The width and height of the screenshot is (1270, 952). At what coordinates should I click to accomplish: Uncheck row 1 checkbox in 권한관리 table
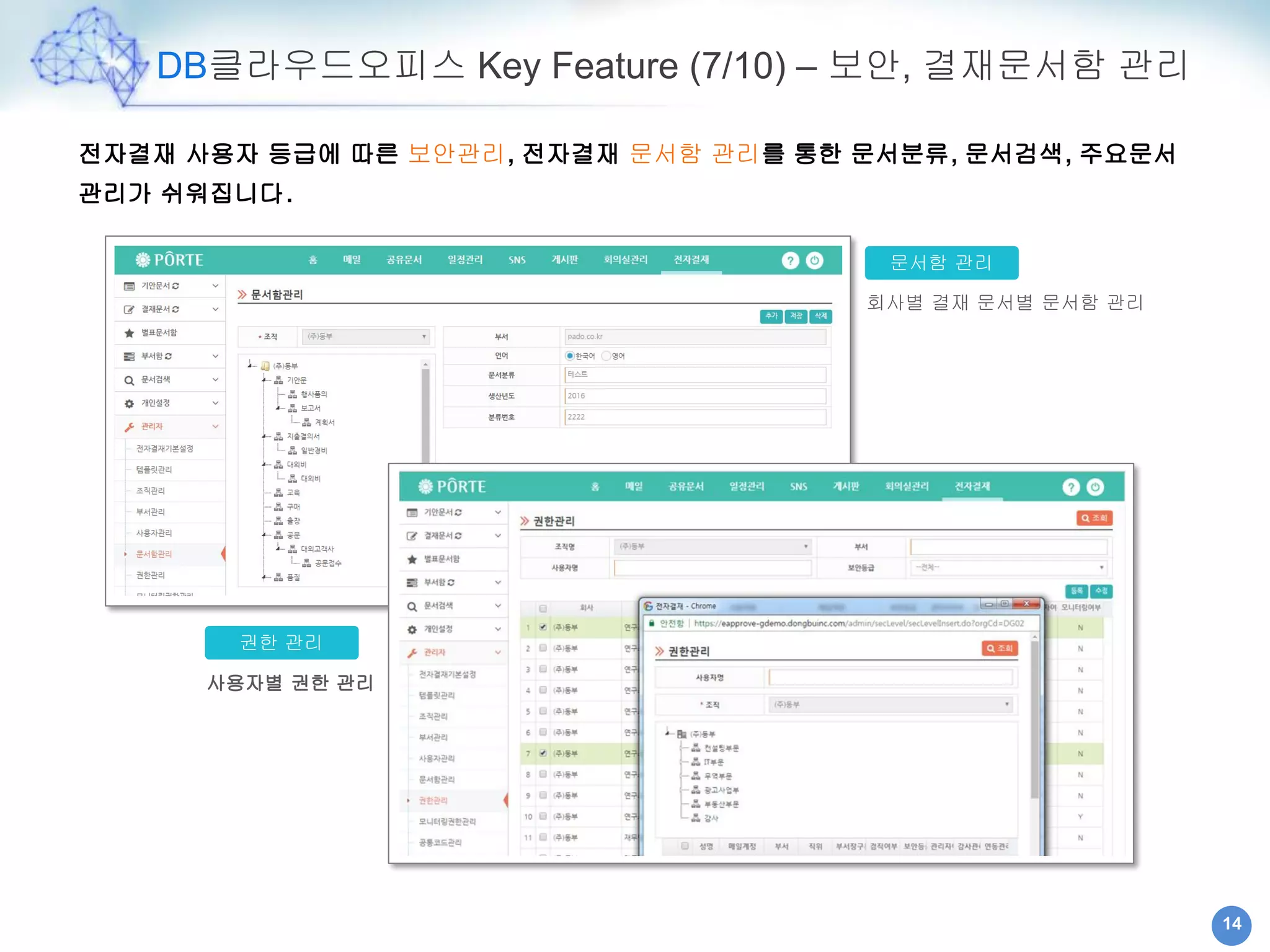[543, 627]
